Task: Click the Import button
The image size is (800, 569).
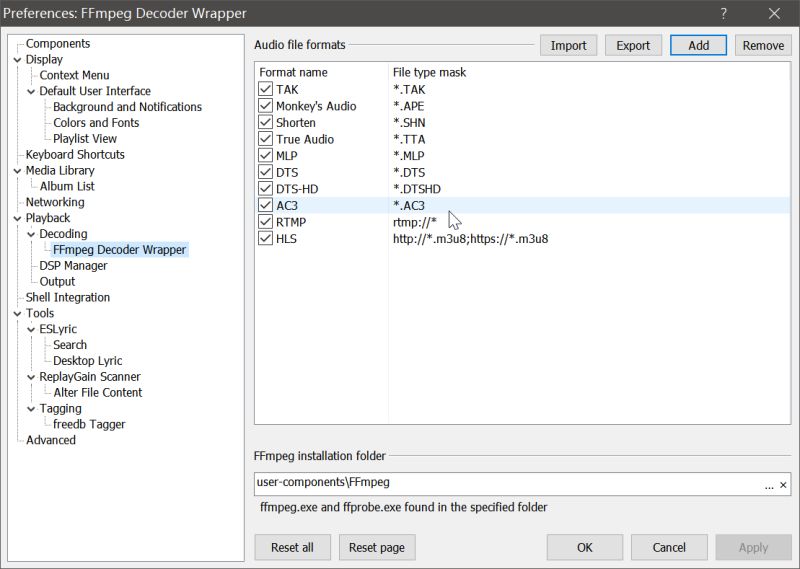Action: point(568,45)
